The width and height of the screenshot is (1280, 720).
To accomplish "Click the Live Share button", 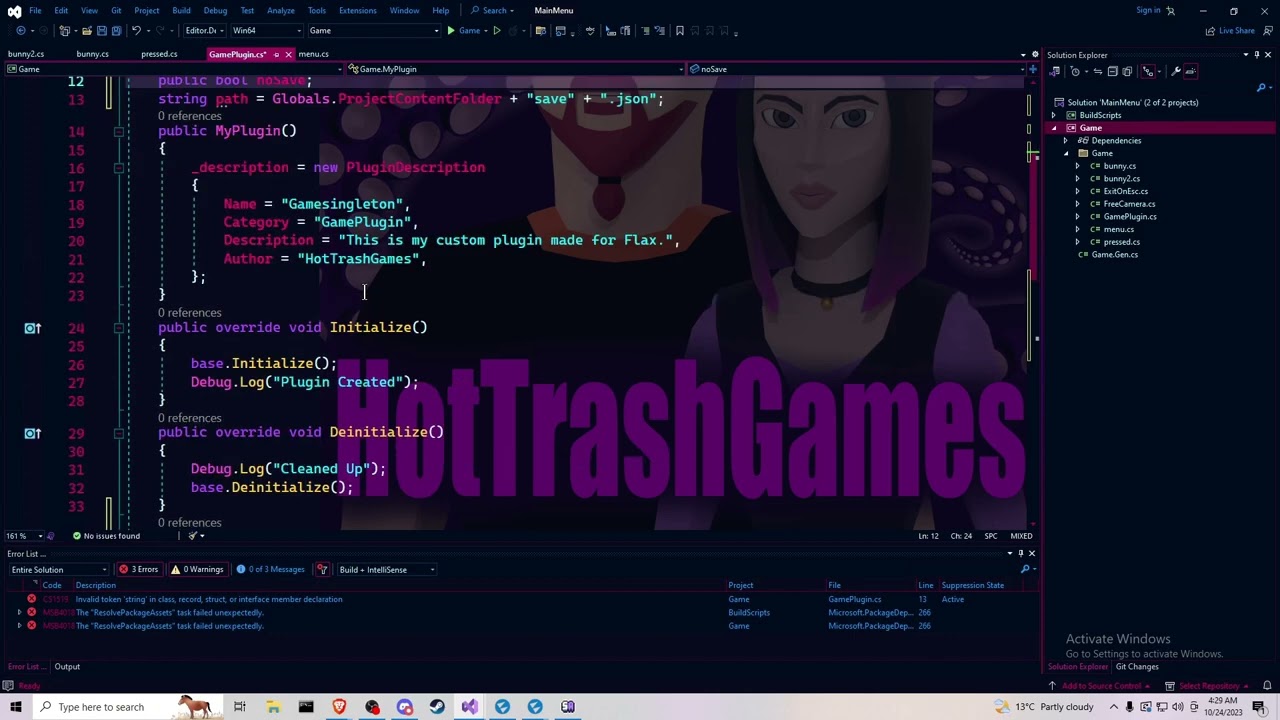I will 1231,31.
